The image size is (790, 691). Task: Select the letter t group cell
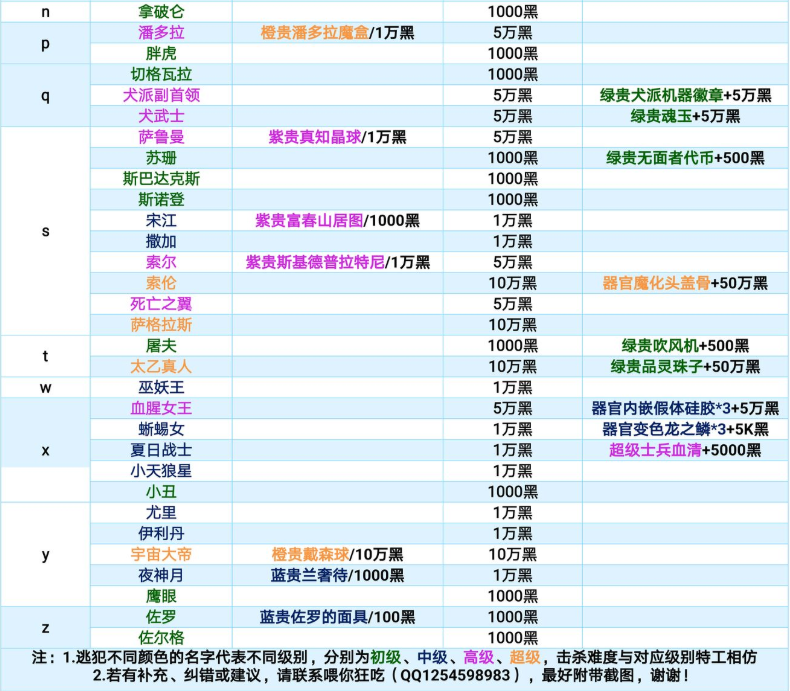[45, 356]
